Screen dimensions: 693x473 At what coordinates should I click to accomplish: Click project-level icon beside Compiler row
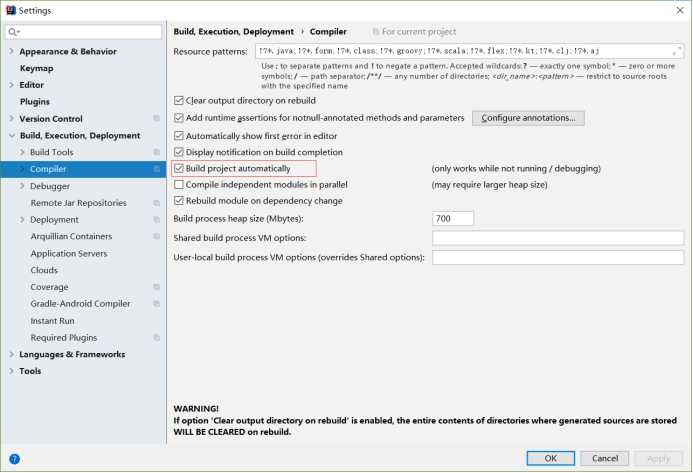(156, 169)
